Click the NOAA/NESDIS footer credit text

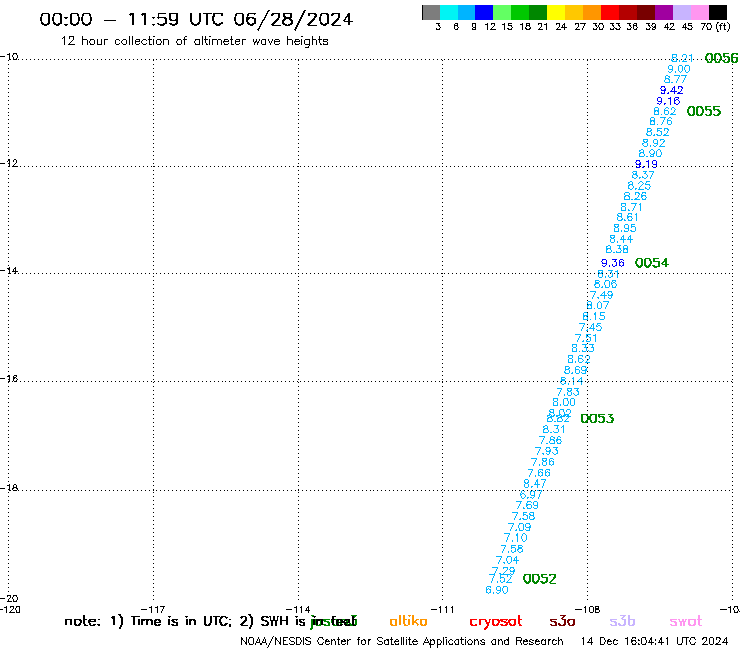[x=402, y=642]
